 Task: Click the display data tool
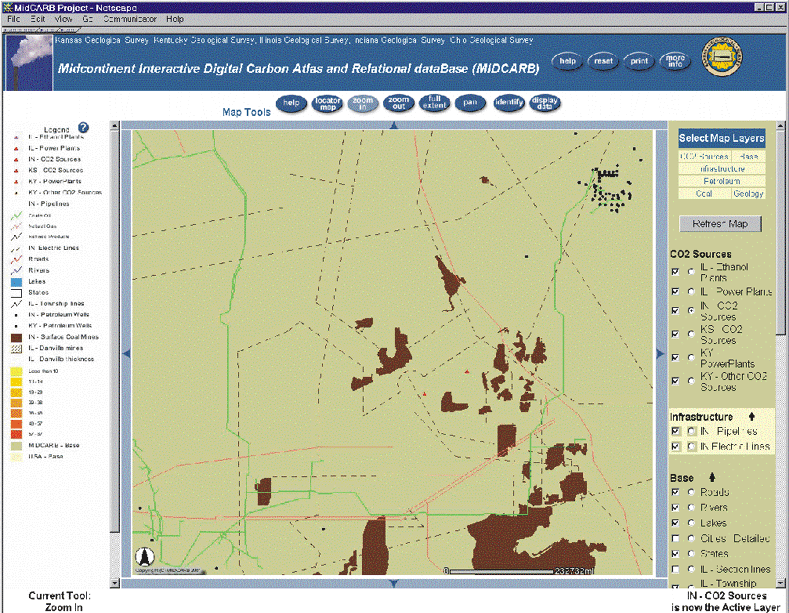pos(544,103)
